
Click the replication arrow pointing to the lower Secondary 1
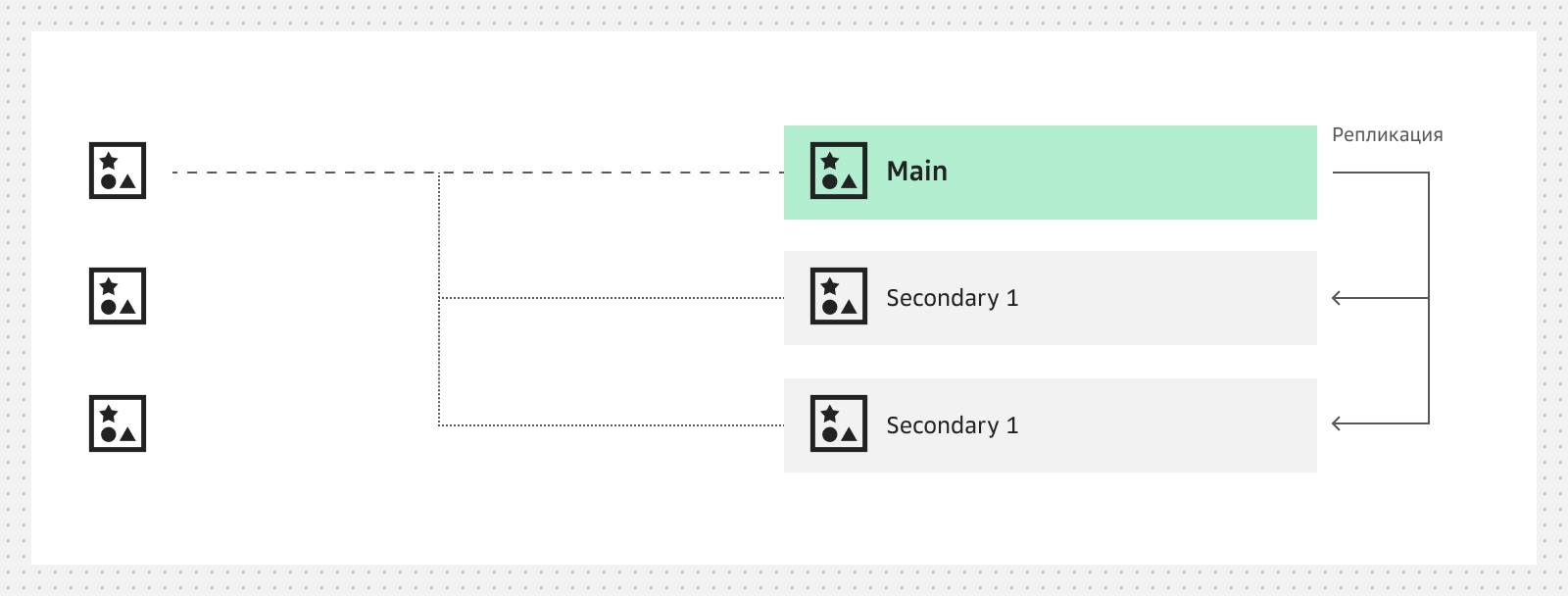click(x=1339, y=423)
